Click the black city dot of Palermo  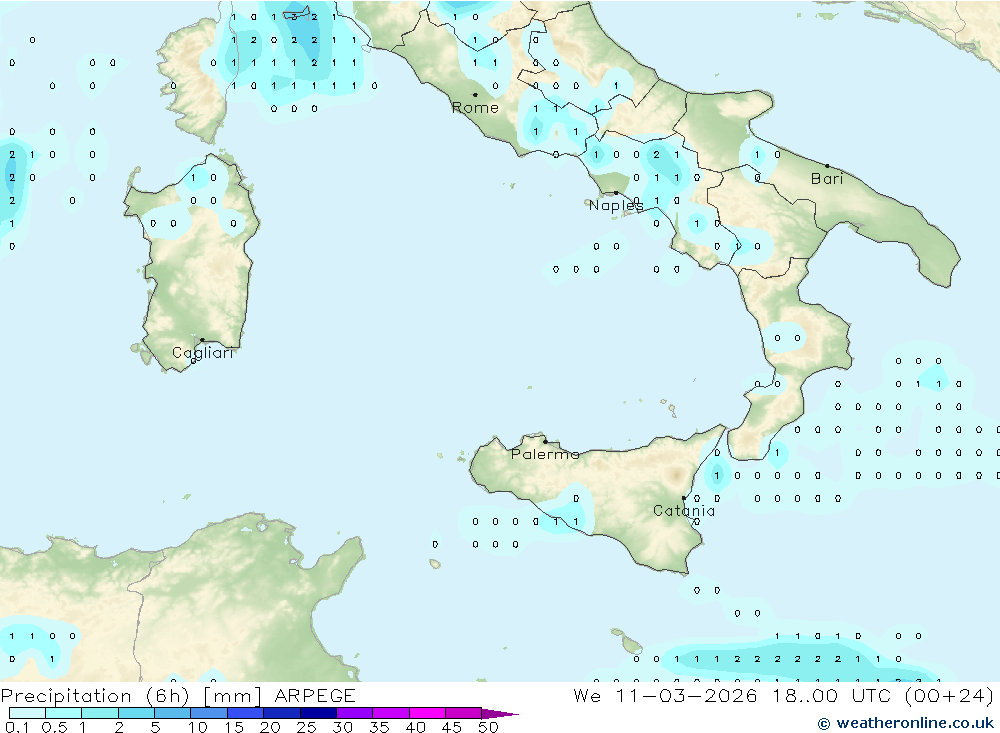pyautogui.click(x=545, y=441)
